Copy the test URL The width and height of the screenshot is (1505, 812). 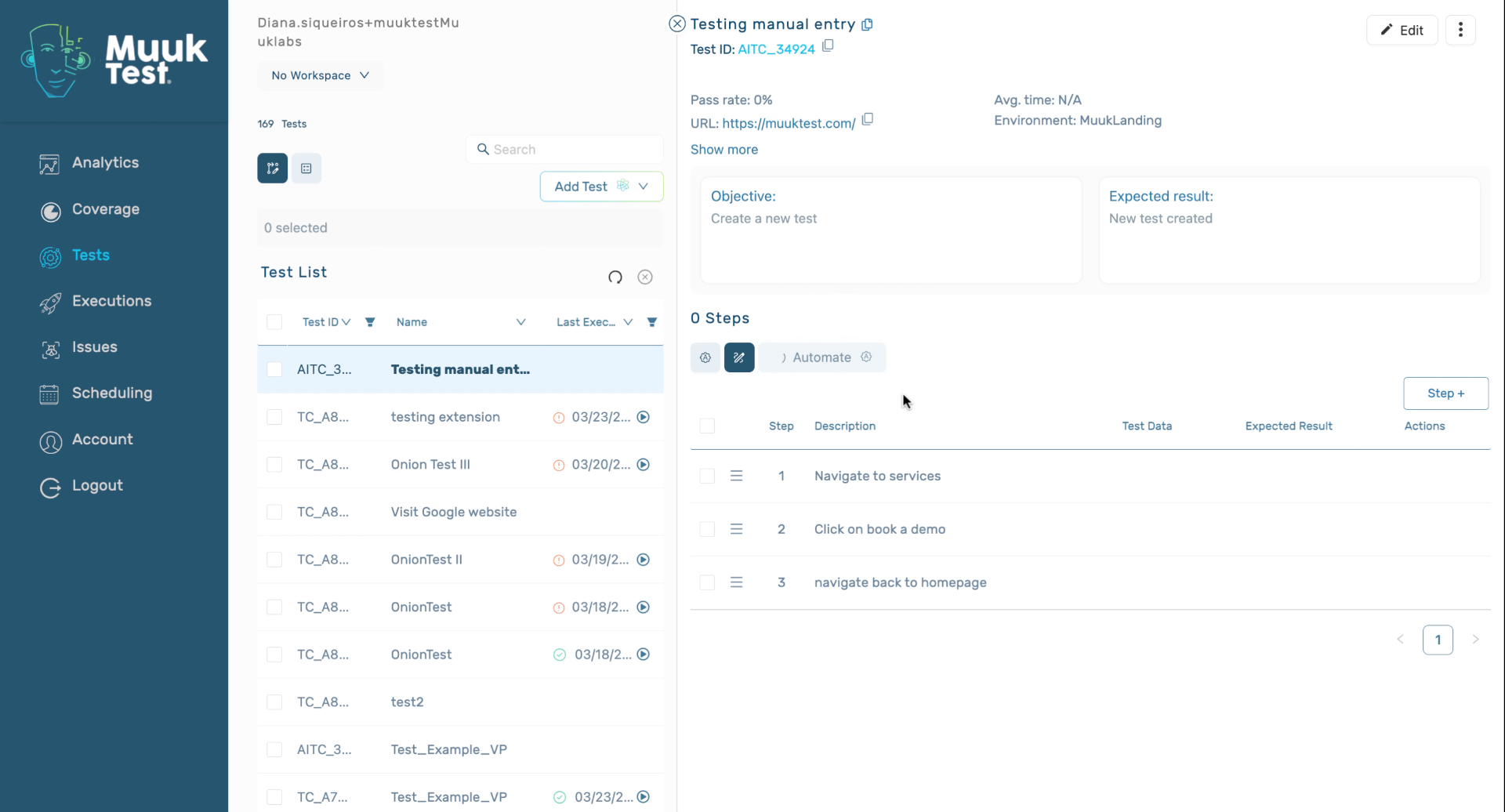pyautogui.click(x=868, y=120)
